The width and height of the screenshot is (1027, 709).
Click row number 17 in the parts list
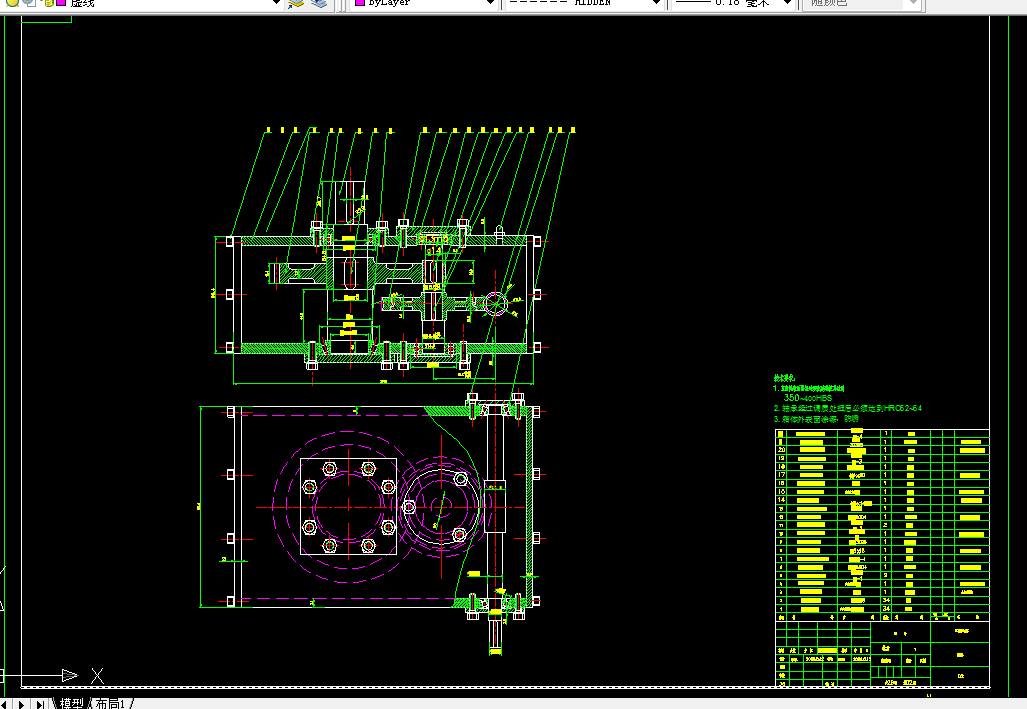point(781,474)
